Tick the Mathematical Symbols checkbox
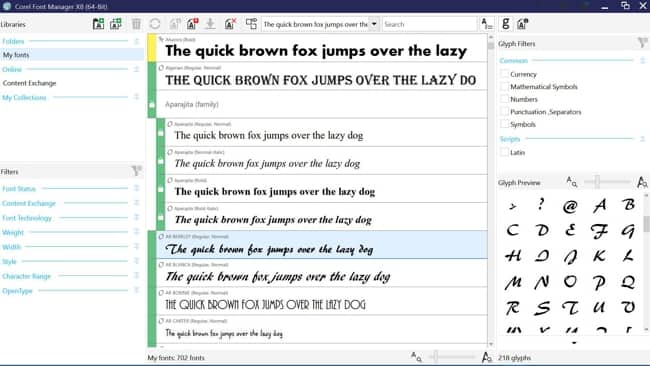Image resolution: width=650 pixels, height=366 pixels. [504, 86]
